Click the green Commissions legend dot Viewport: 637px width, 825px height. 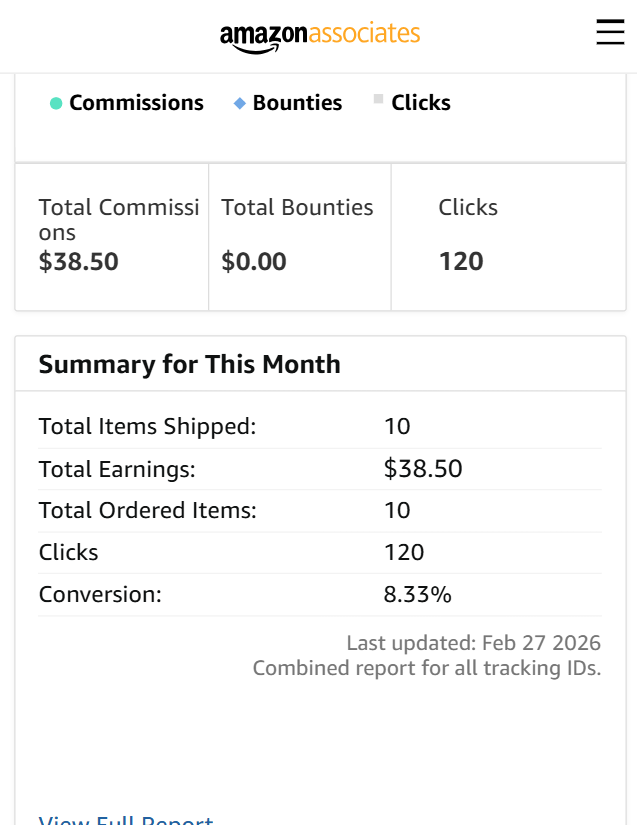point(56,103)
